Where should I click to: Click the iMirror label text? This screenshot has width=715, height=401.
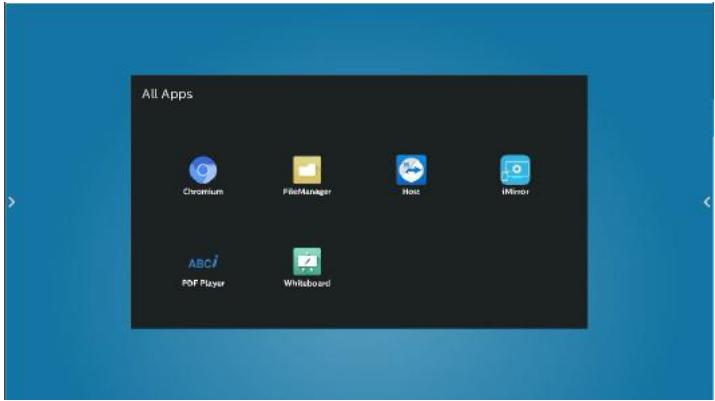pyautogui.click(x=515, y=192)
